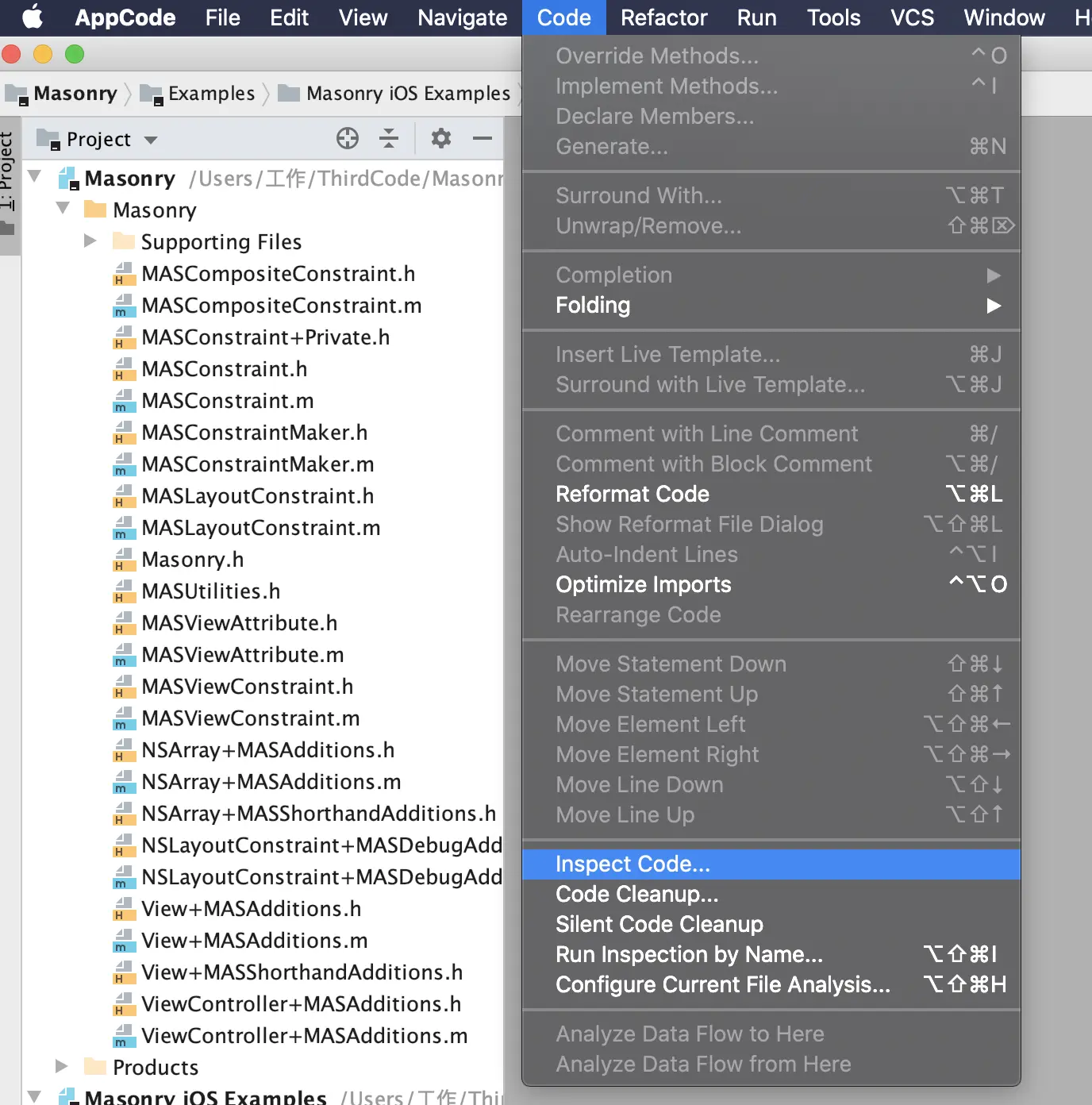Choose Inspect Code... from Code menu
1092x1105 pixels.
click(771, 864)
